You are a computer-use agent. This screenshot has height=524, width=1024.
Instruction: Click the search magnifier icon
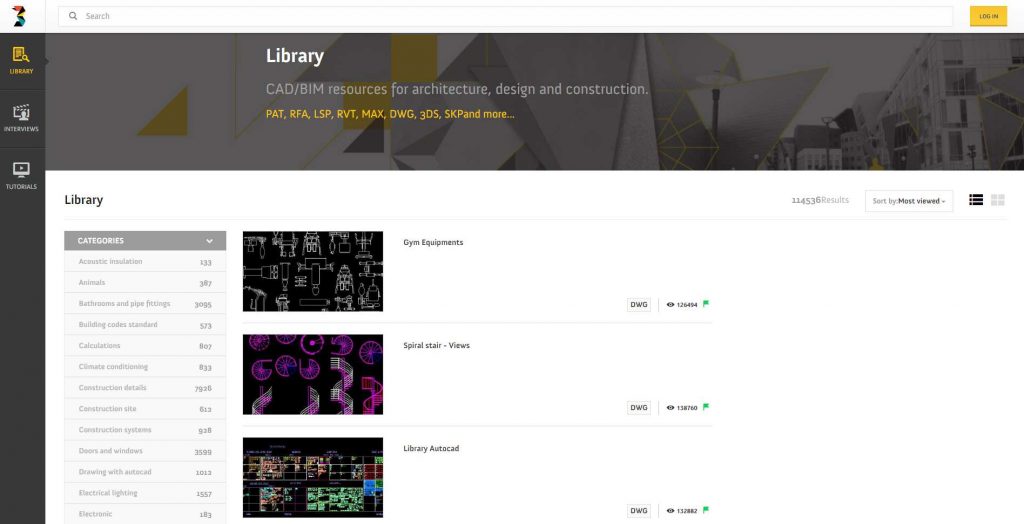coord(73,16)
